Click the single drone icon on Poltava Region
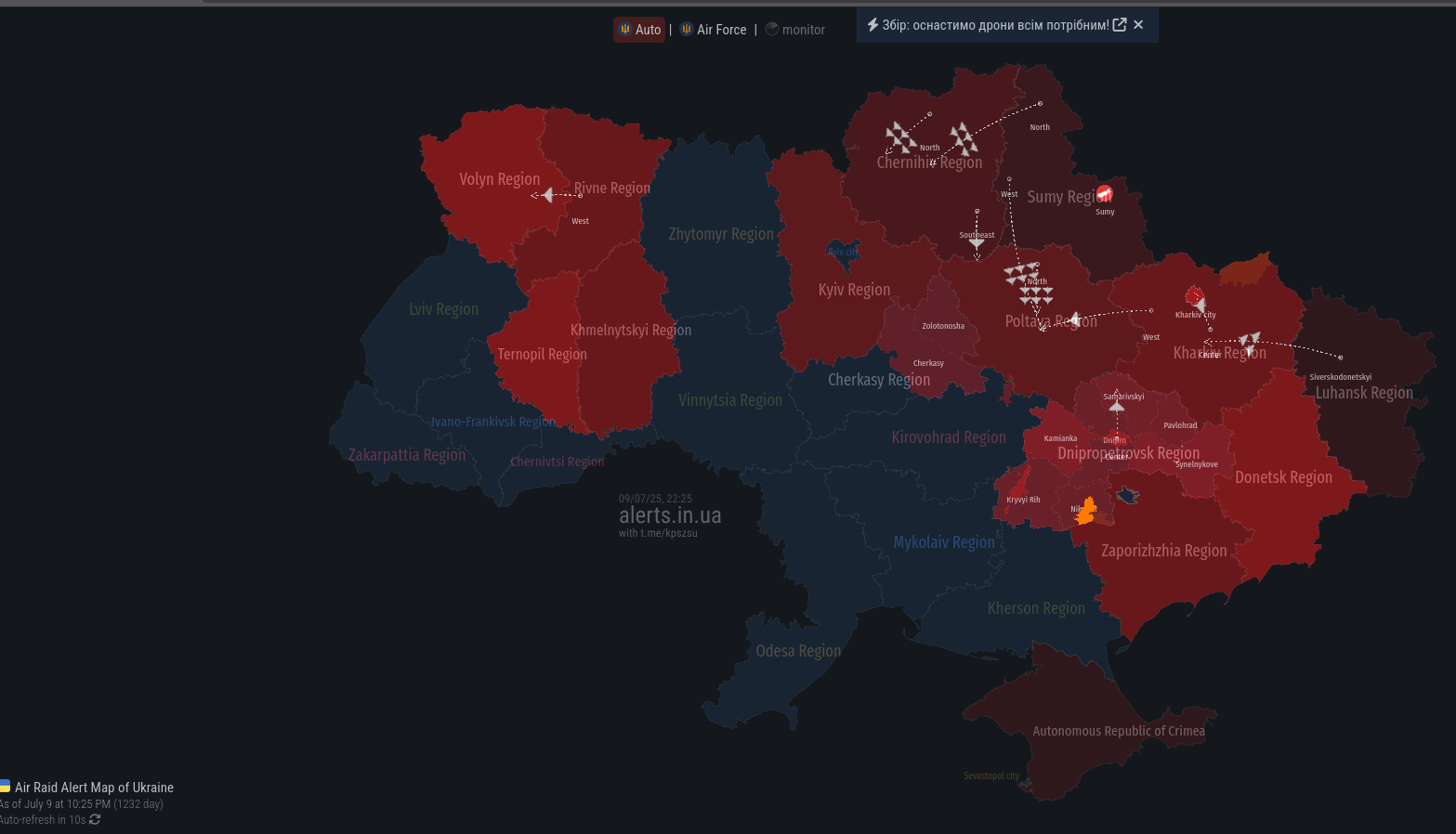 (x=1074, y=319)
